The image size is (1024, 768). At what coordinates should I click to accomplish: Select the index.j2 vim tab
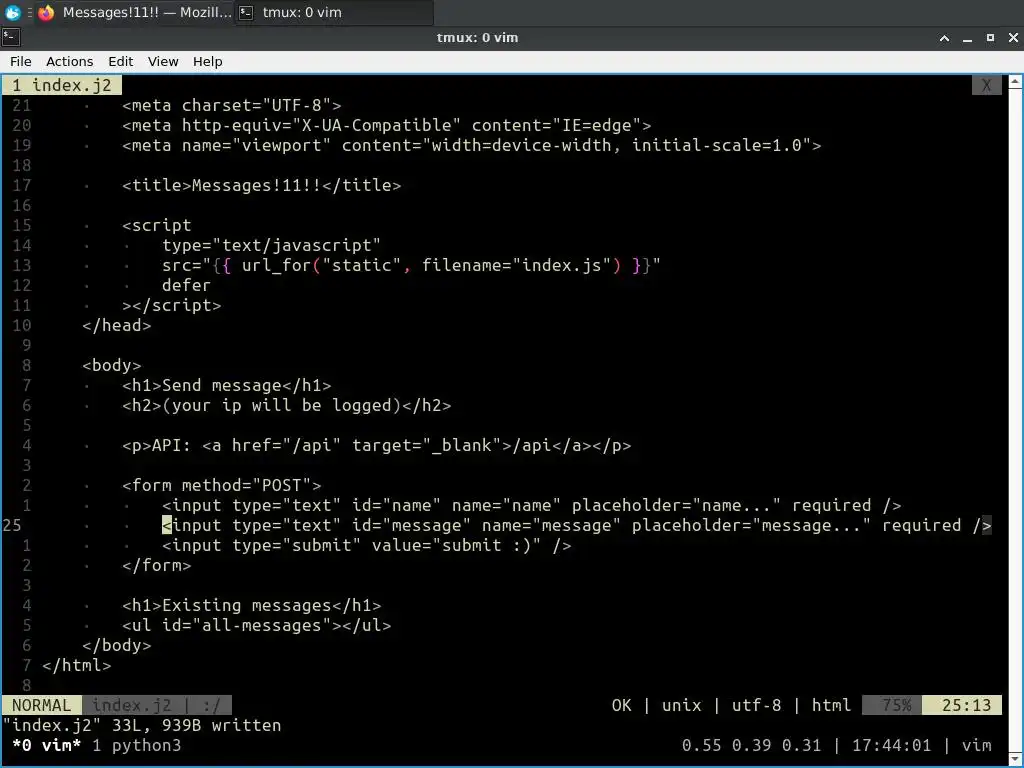[62, 85]
